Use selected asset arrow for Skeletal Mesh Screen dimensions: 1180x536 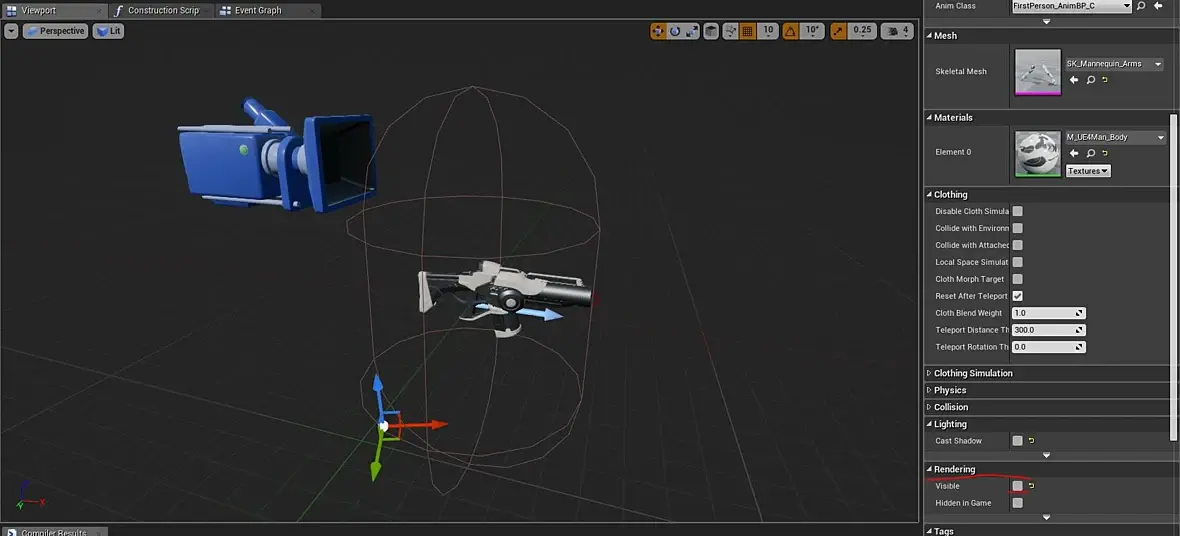[x=1074, y=80]
